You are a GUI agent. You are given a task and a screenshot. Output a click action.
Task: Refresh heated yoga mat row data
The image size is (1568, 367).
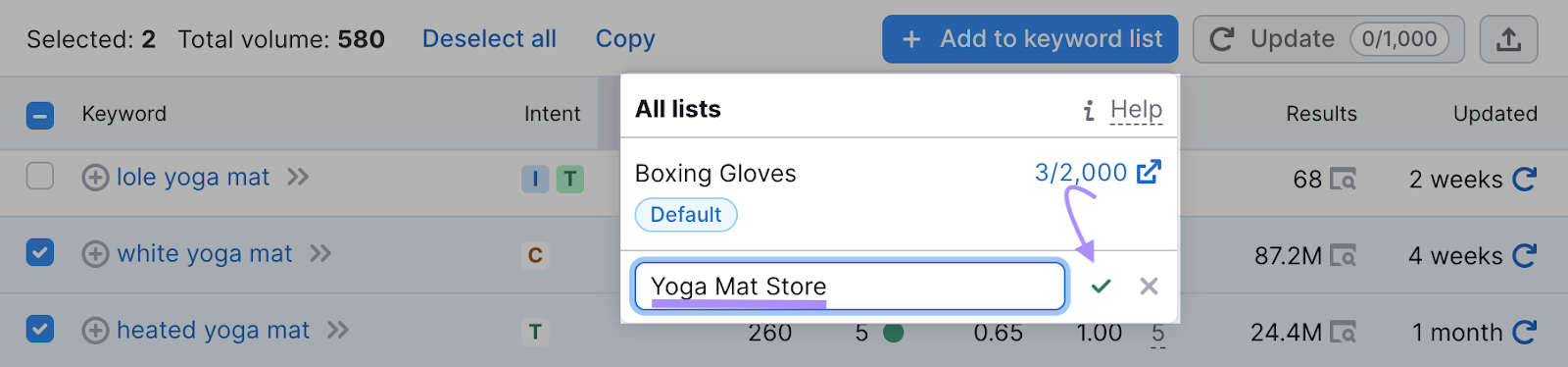click(x=1524, y=332)
